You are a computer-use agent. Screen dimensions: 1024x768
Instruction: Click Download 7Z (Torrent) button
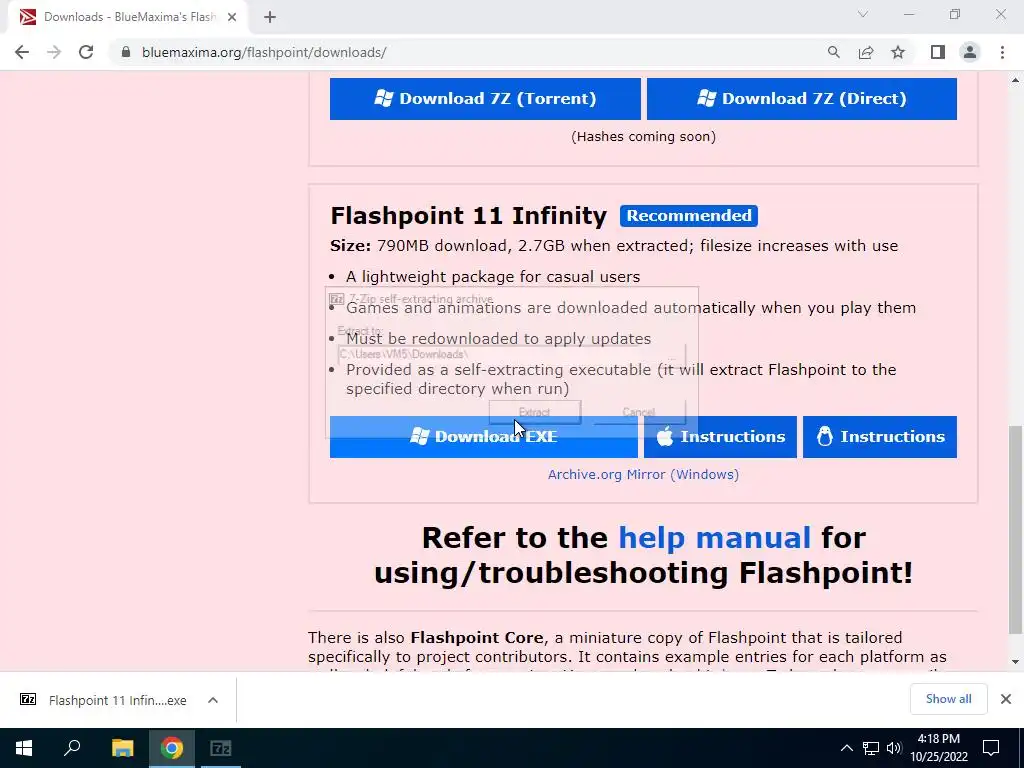[485, 99]
